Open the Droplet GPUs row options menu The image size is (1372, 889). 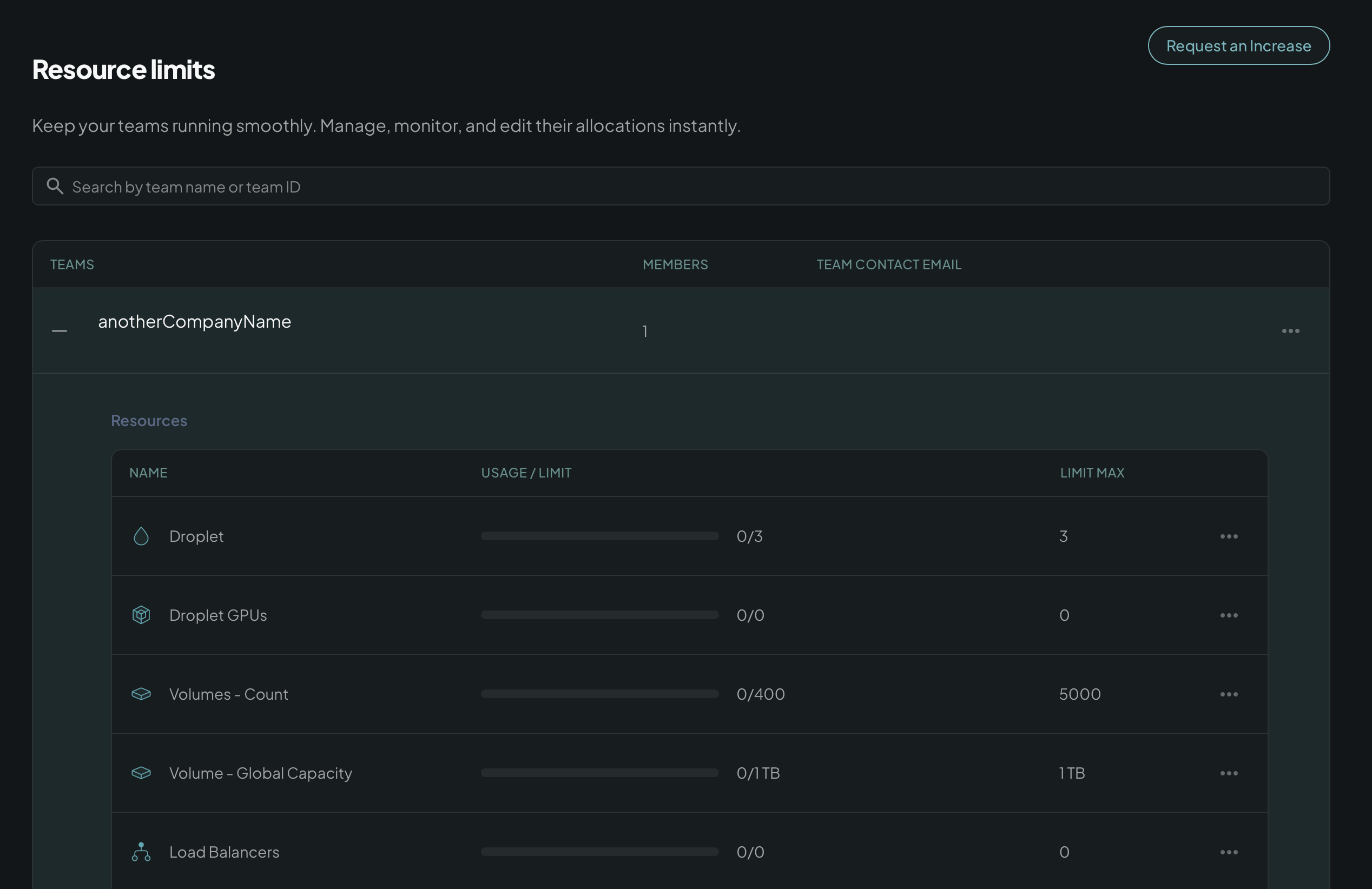pos(1229,615)
